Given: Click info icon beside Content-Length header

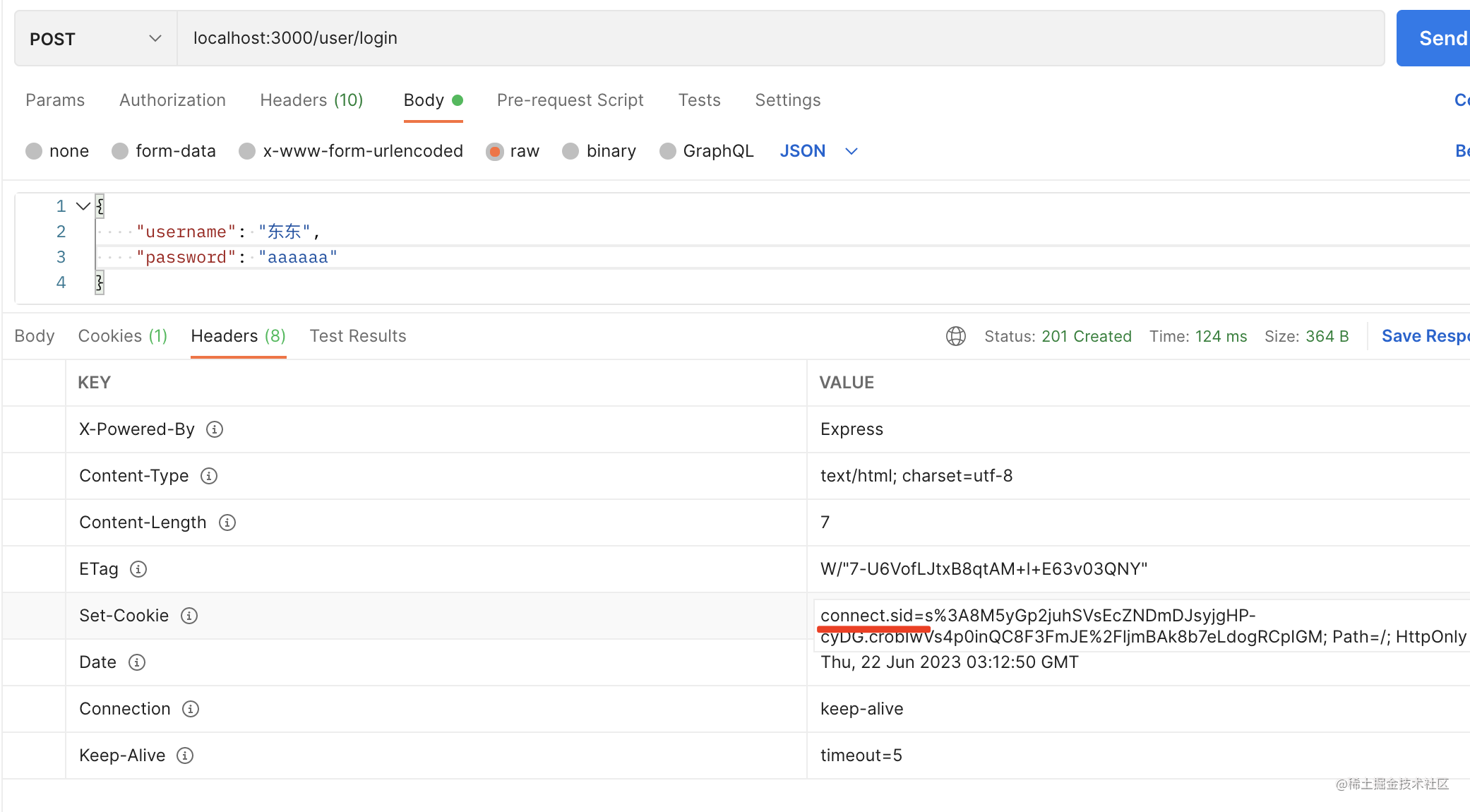Looking at the screenshot, I should (x=227, y=523).
